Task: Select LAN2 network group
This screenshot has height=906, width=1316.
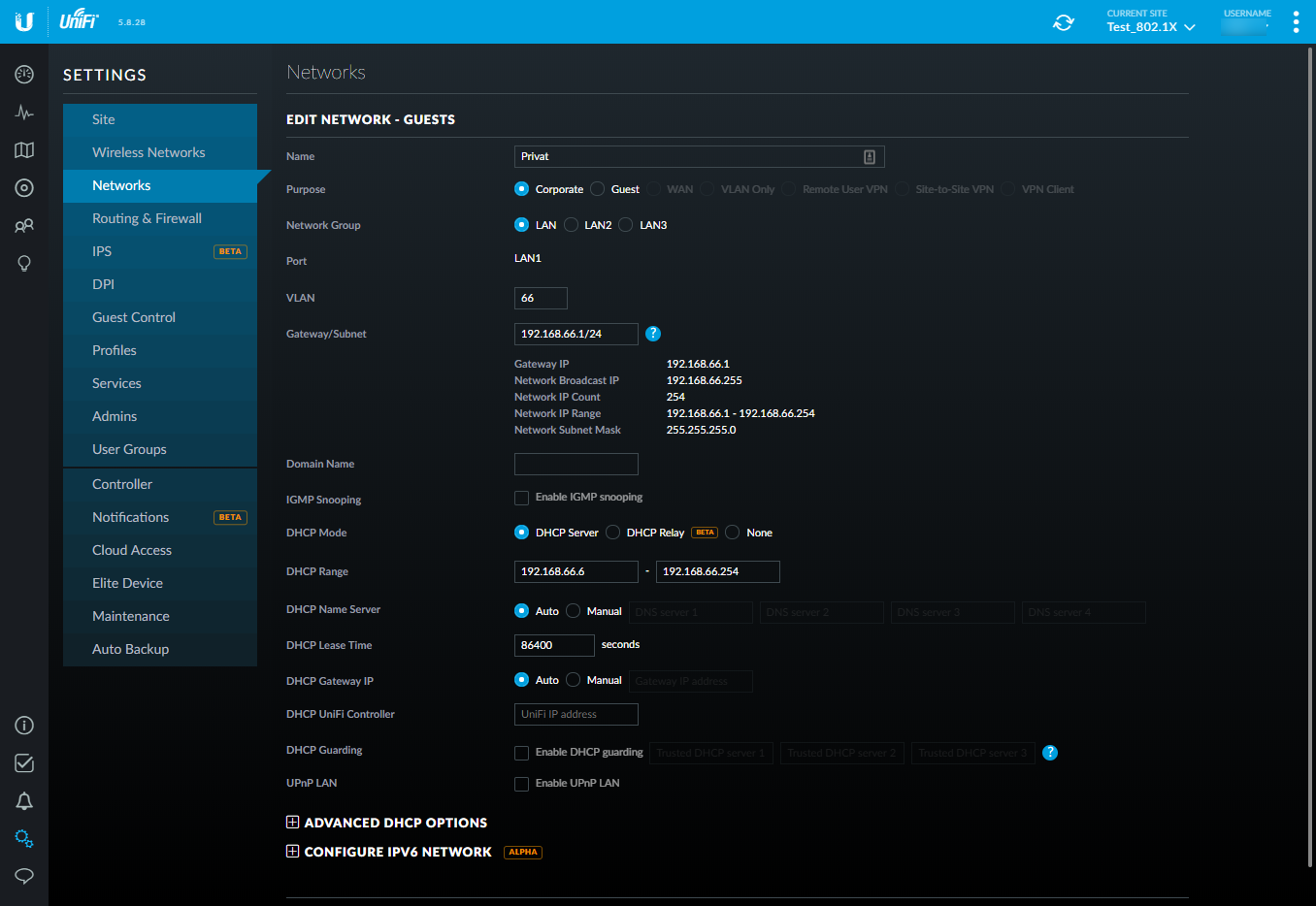Action: pos(571,225)
